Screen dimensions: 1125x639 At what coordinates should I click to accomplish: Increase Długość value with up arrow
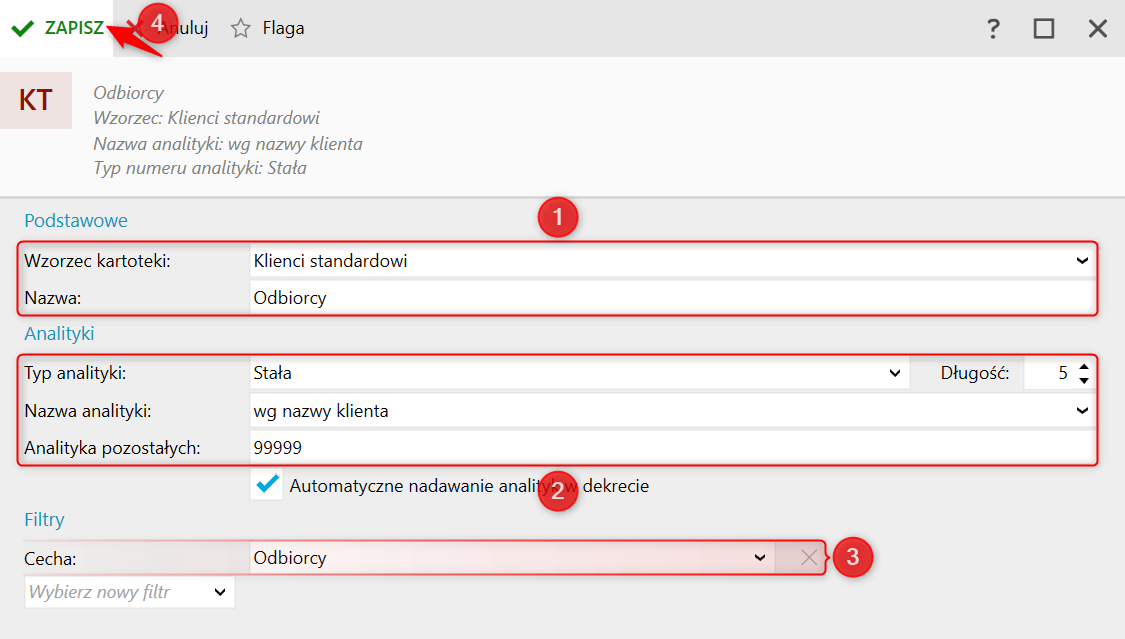click(1083, 367)
